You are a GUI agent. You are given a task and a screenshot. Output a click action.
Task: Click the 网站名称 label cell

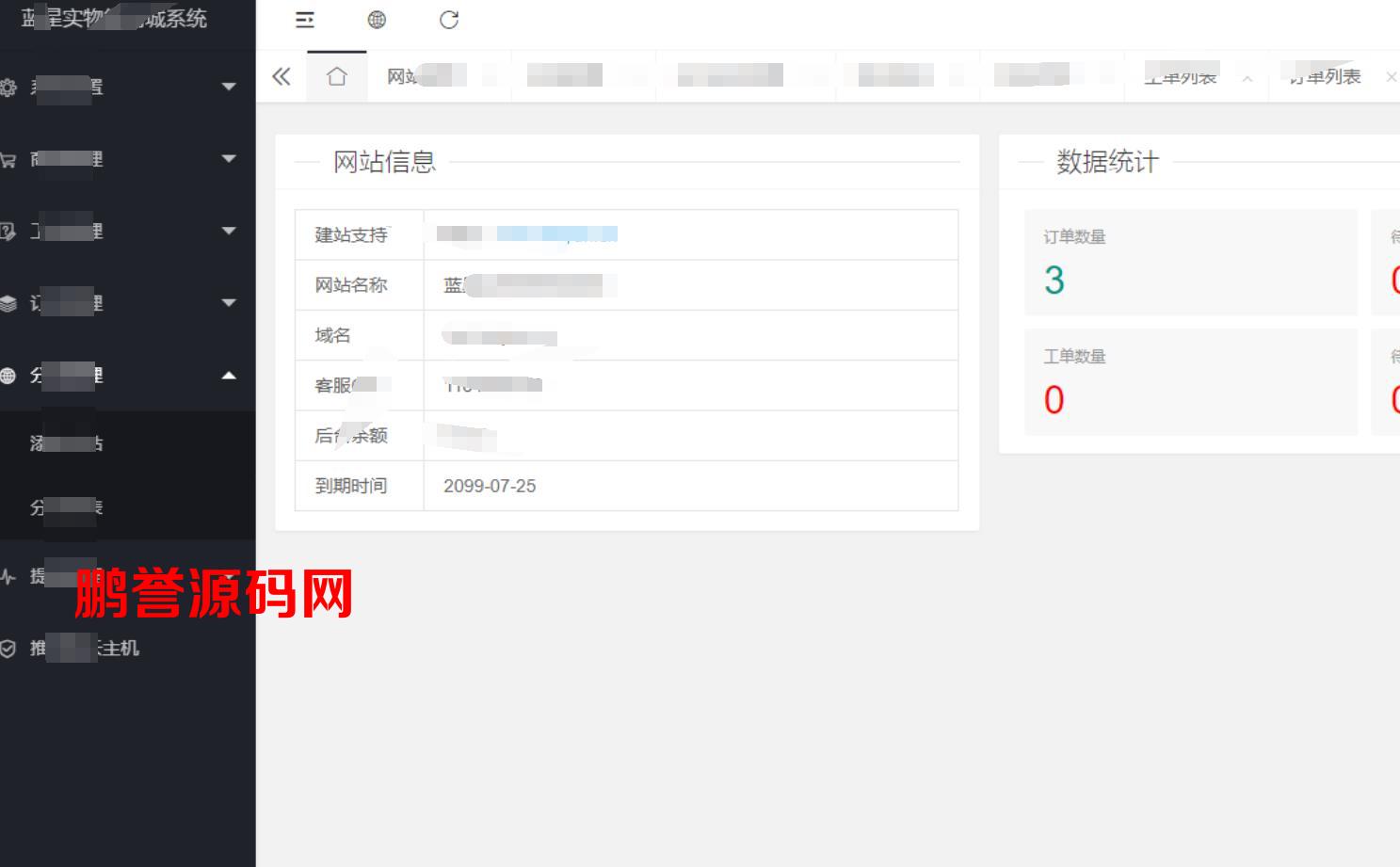pos(360,285)
